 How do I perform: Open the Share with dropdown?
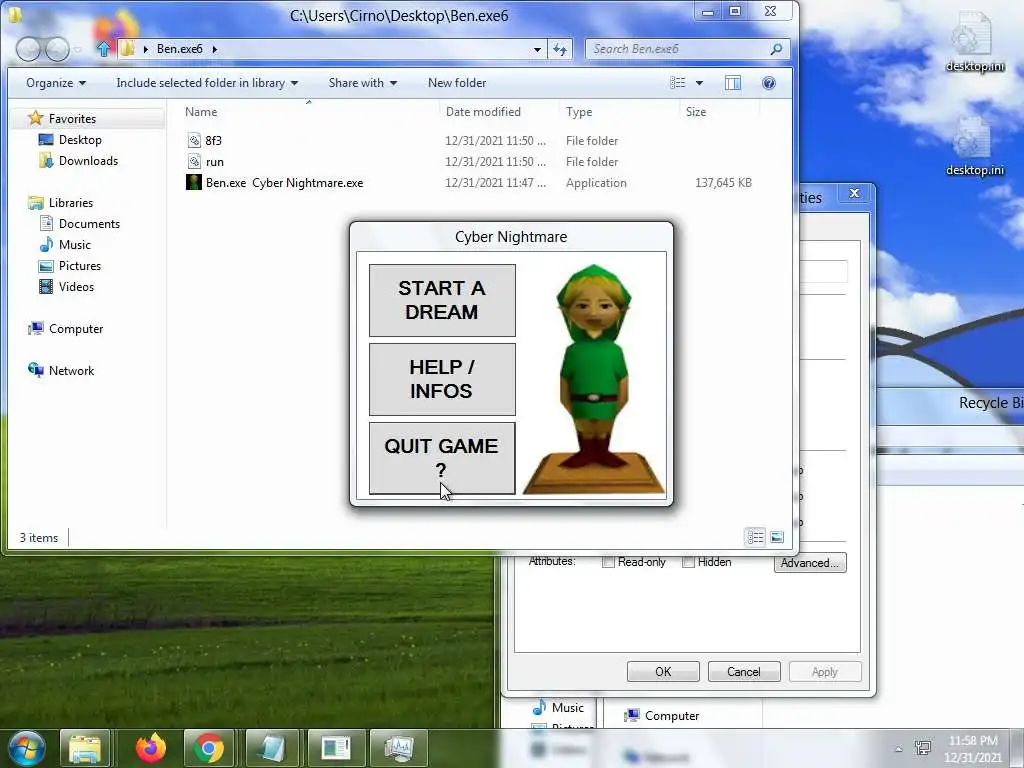click(x=362, y=83)
